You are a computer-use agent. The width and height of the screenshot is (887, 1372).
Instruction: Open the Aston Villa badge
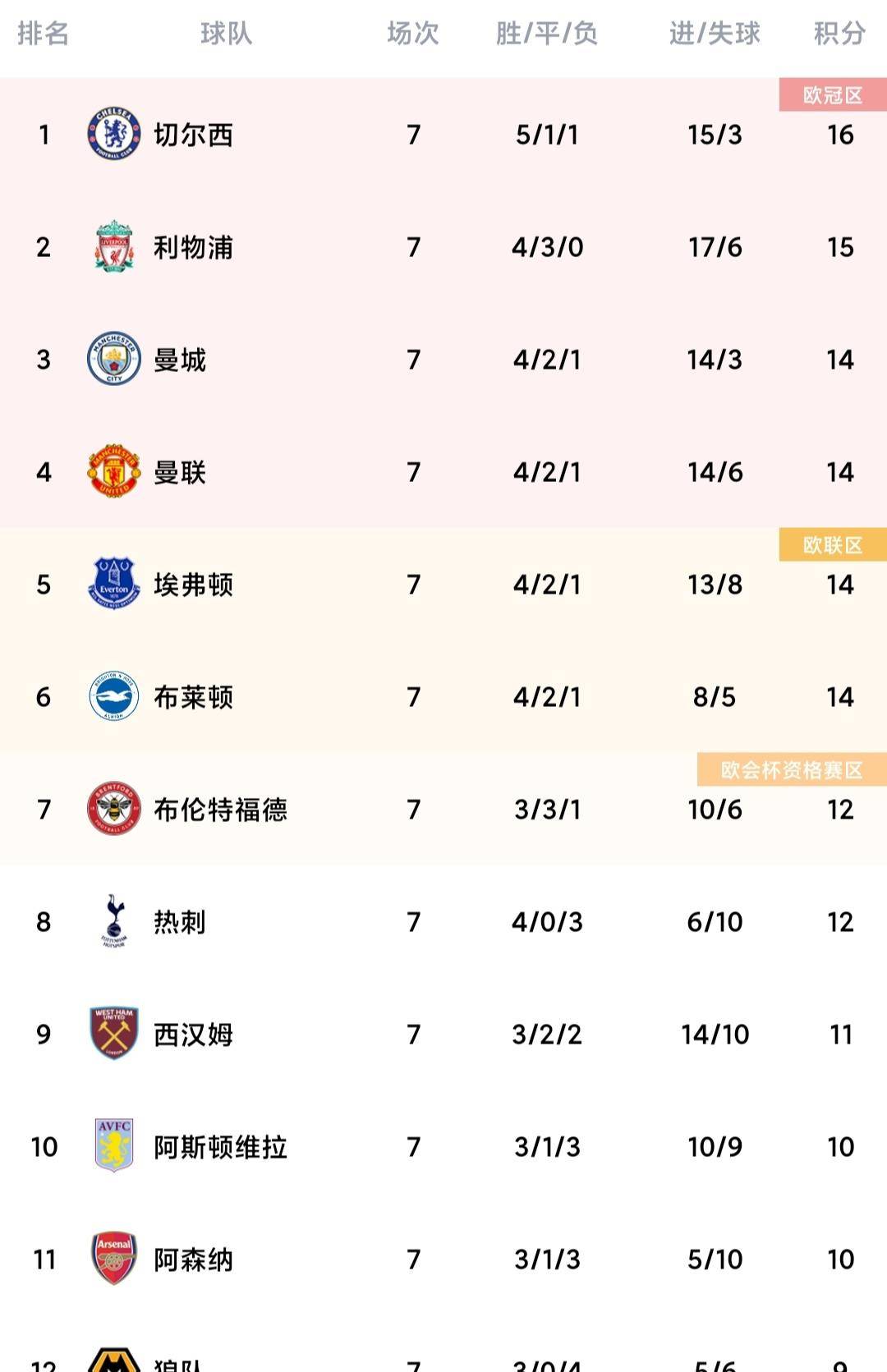coord(114,1146)
